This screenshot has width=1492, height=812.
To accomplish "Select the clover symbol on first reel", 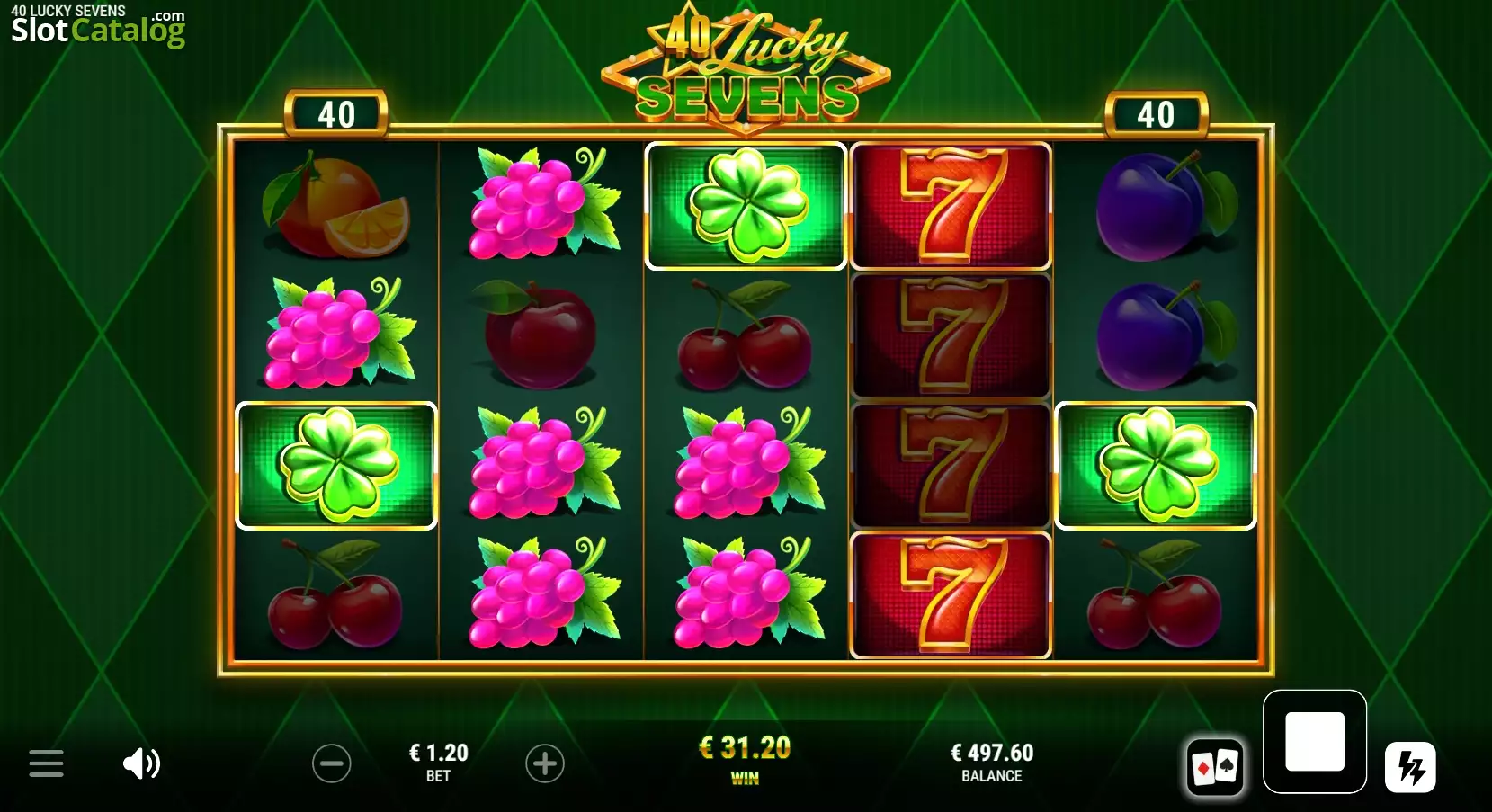I will point(336,466).
